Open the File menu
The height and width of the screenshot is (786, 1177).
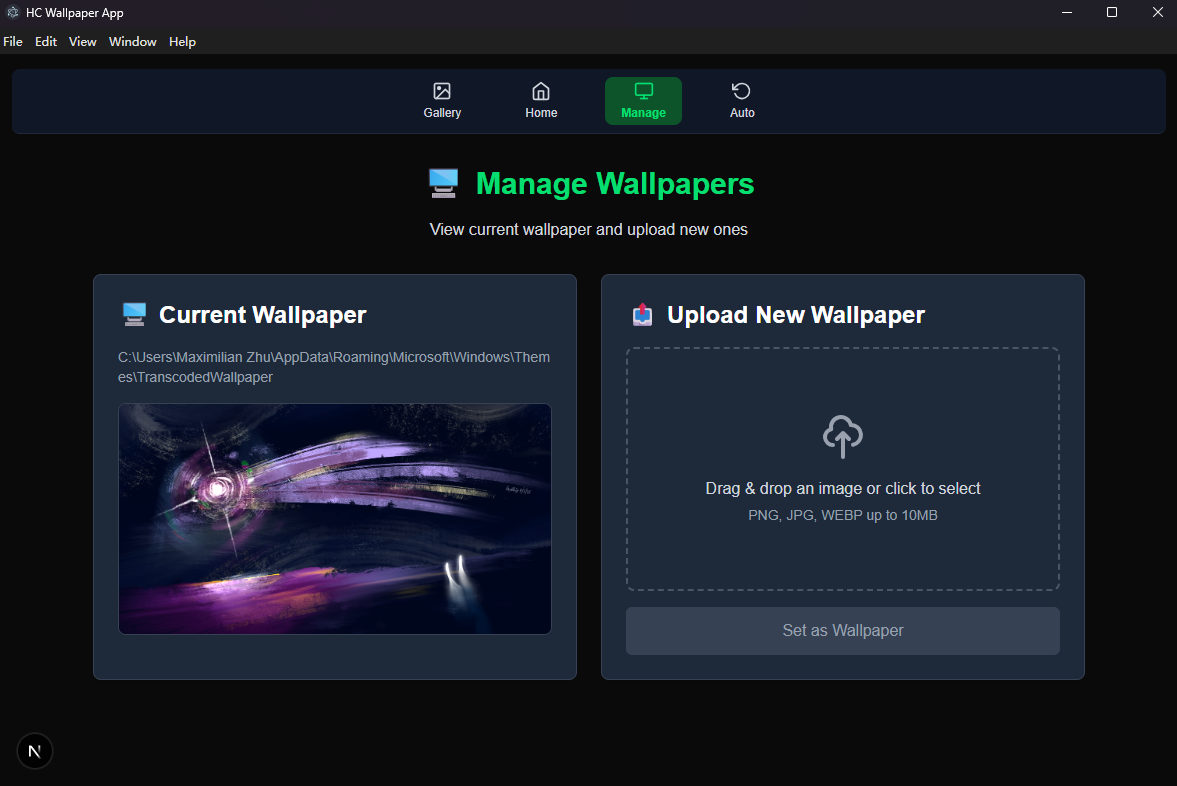click(x=13, y=41)
